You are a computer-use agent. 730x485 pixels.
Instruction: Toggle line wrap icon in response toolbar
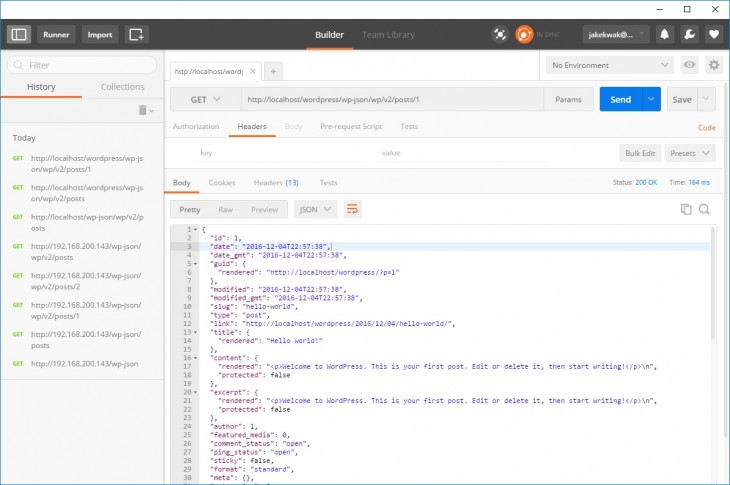(352, 209)
